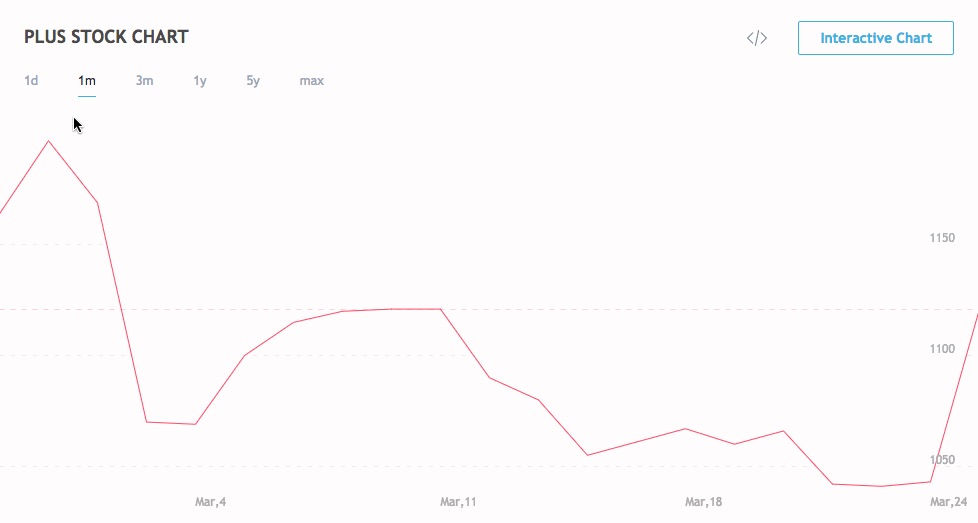Click the 1150 price axis label

(942, 238)
